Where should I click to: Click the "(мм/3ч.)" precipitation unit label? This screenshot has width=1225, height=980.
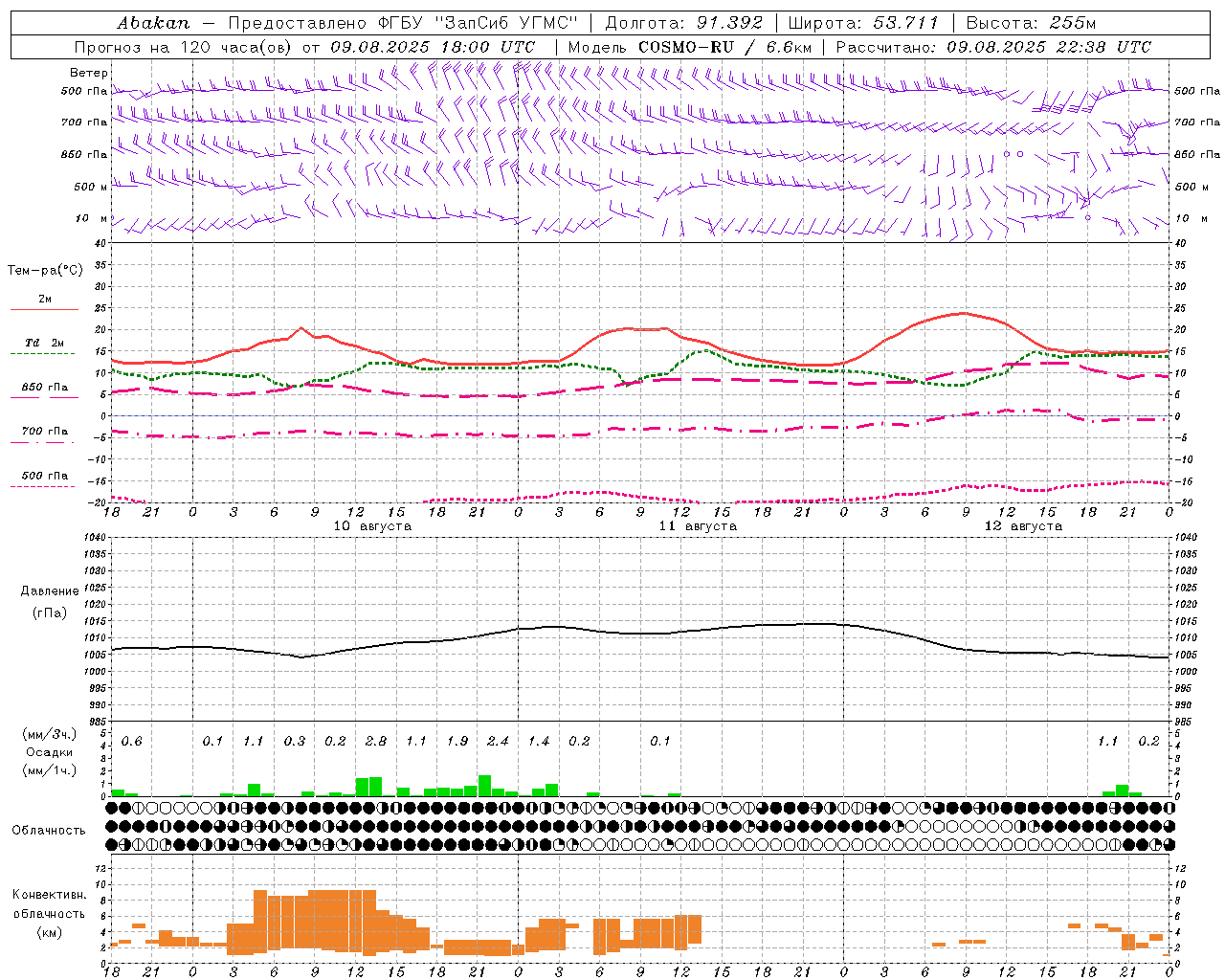coord(49,734)
